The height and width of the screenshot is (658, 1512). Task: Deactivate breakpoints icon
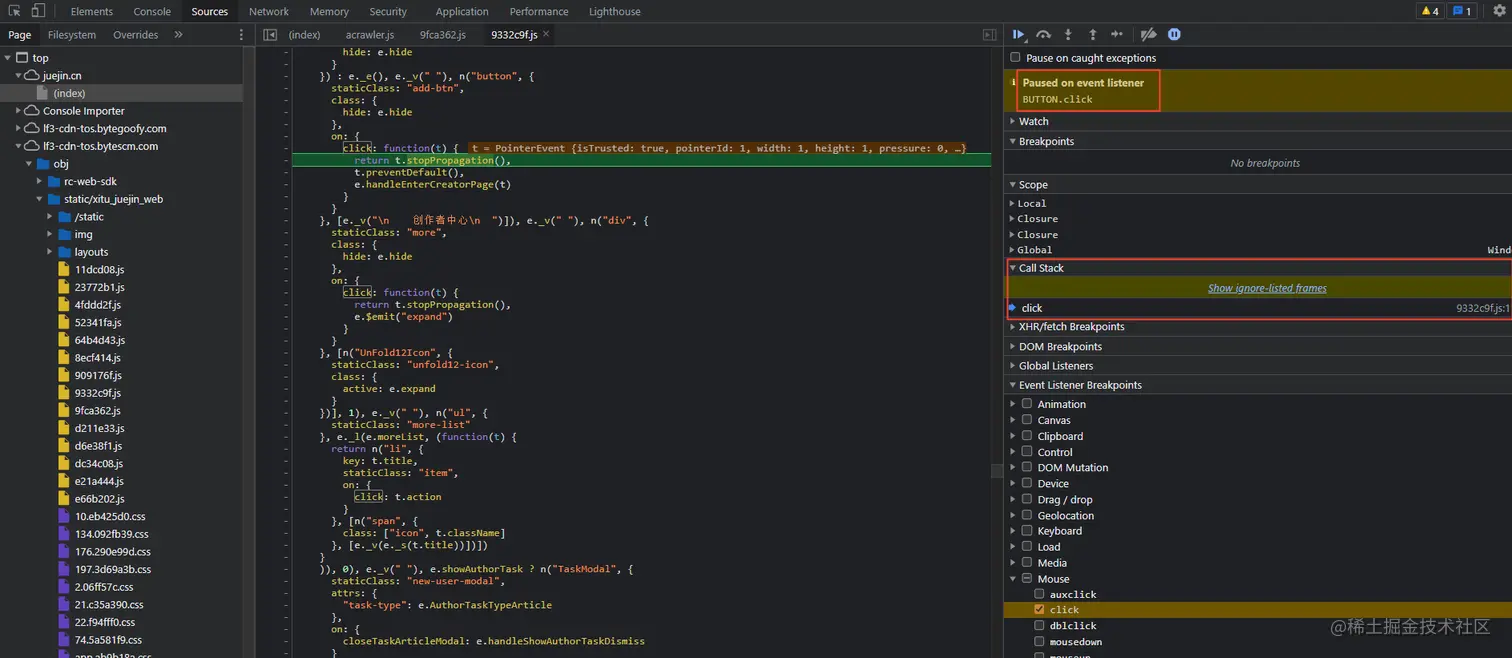click(x=1148, y=35)
